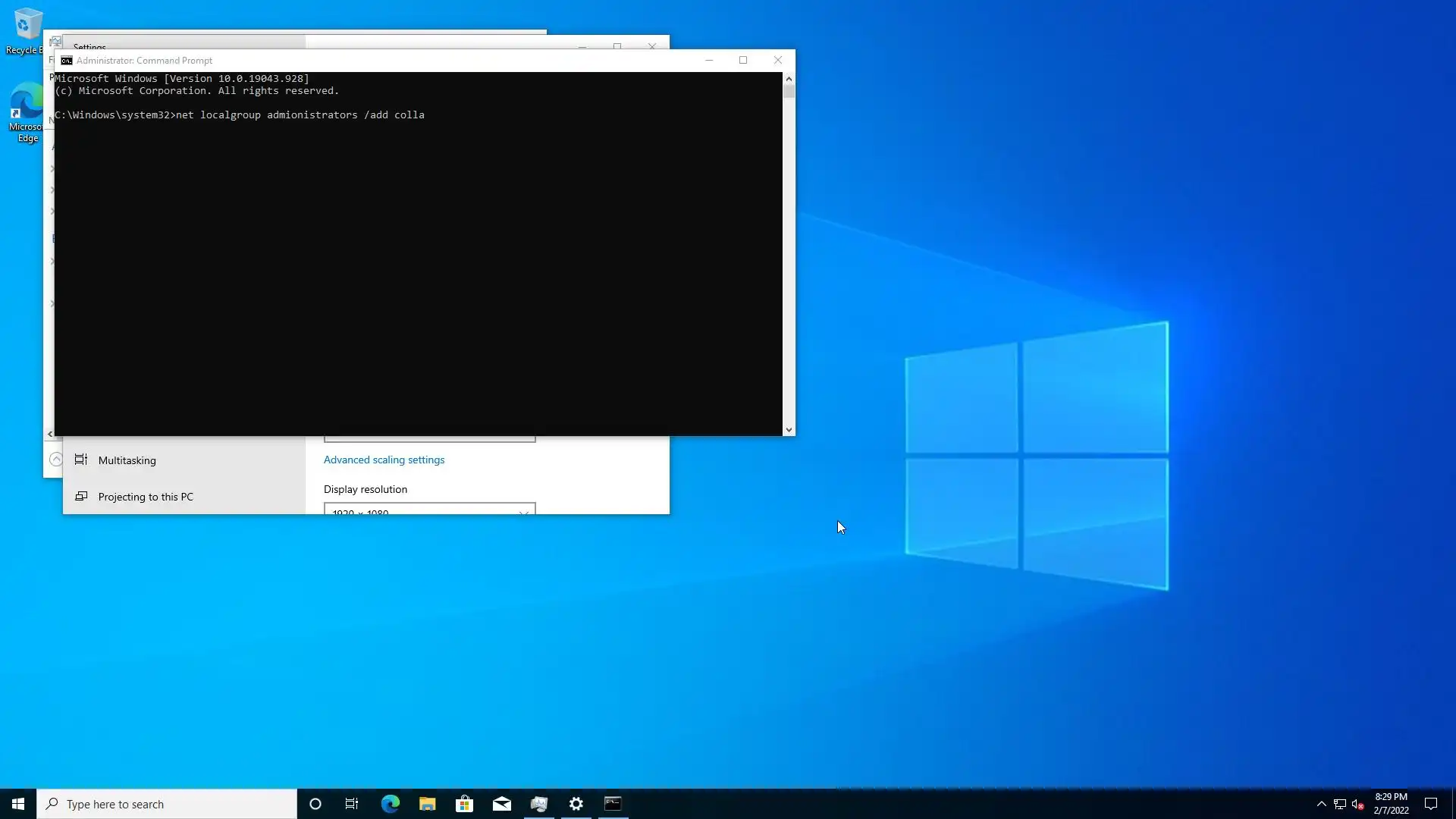Click the Command Prompt scrollbar down arrow
Screen dimensions: 1456x819
789,430
